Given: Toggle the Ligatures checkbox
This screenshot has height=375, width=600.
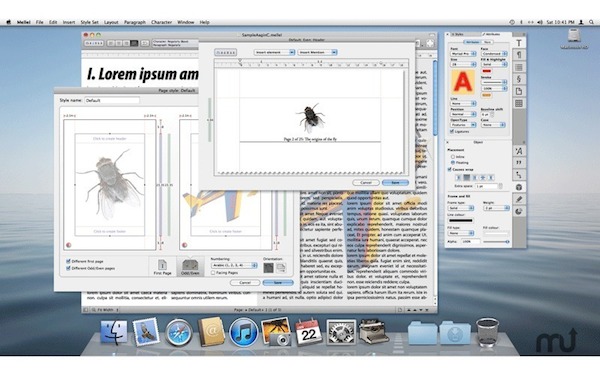Looking at the screenshot, I should [452, 131].
